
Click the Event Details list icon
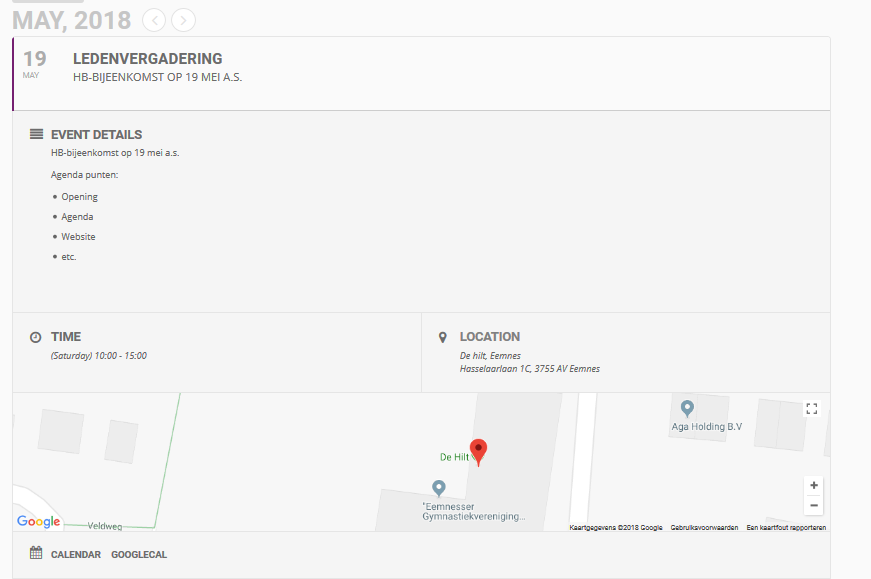[36, 134]
